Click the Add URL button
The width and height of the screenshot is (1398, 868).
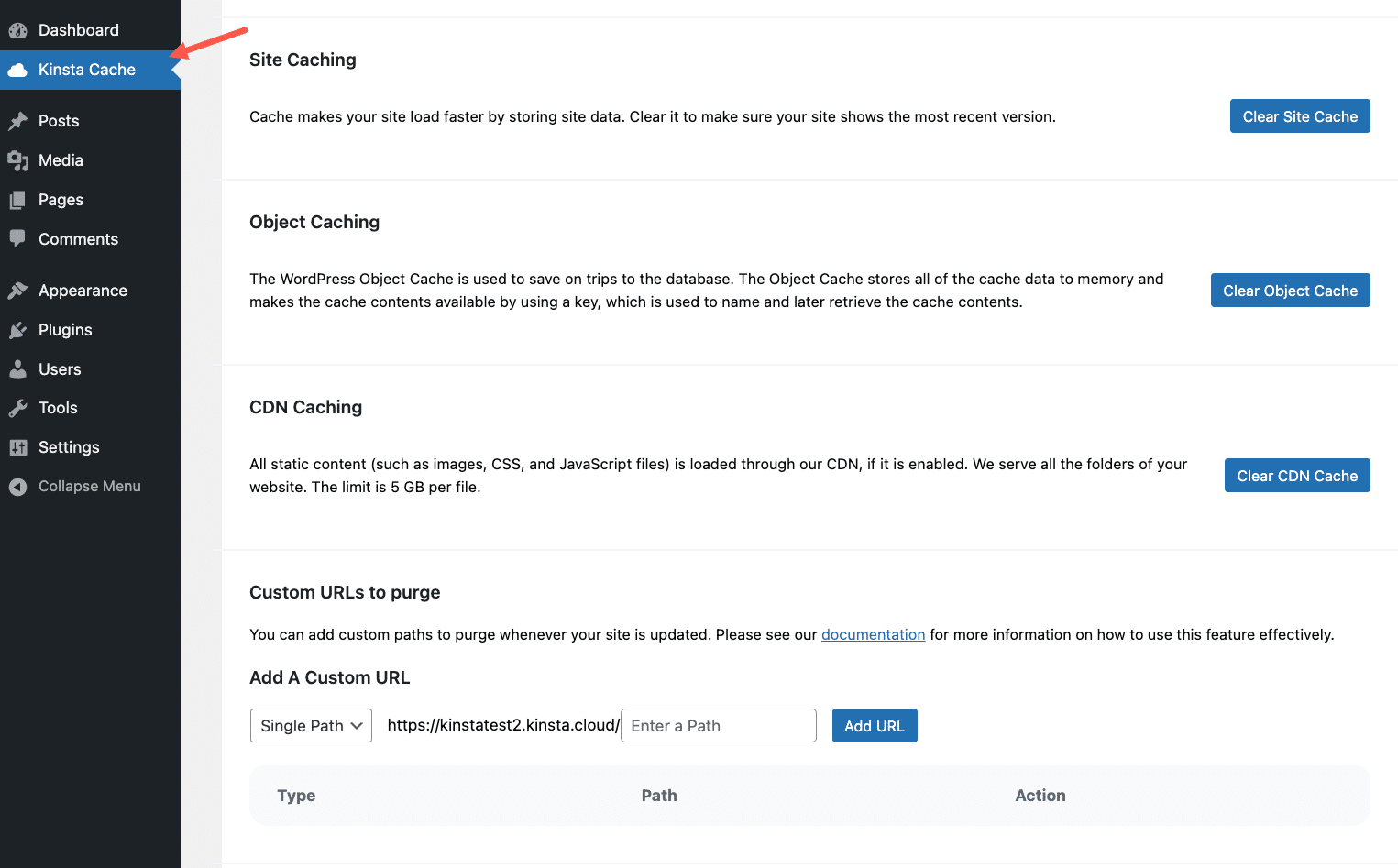pos(874,725)
